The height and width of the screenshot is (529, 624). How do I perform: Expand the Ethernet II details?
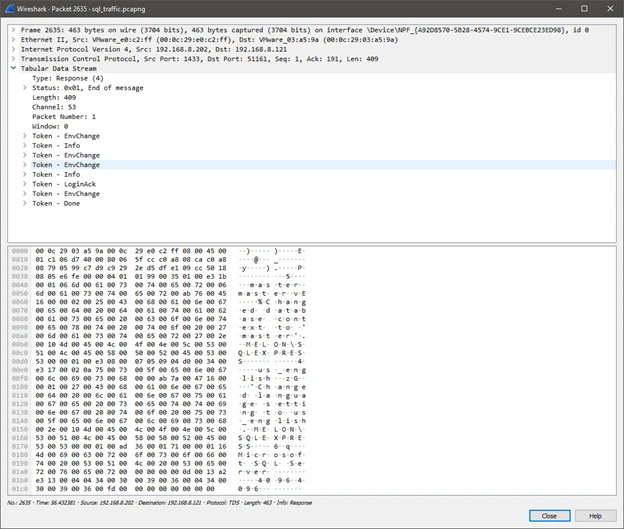click(13, 39)
